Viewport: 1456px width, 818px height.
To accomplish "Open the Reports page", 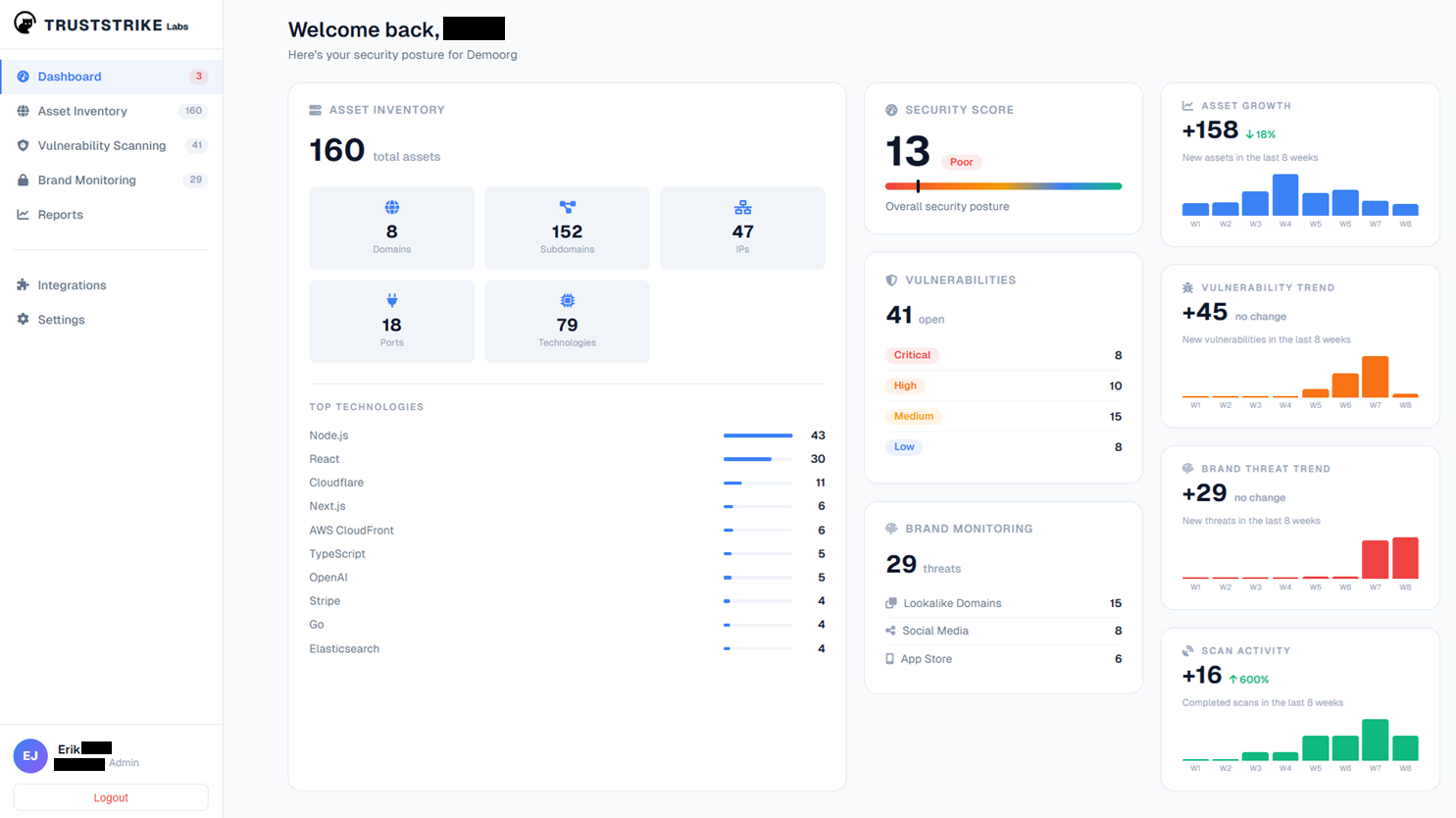I will coord(112,214).
